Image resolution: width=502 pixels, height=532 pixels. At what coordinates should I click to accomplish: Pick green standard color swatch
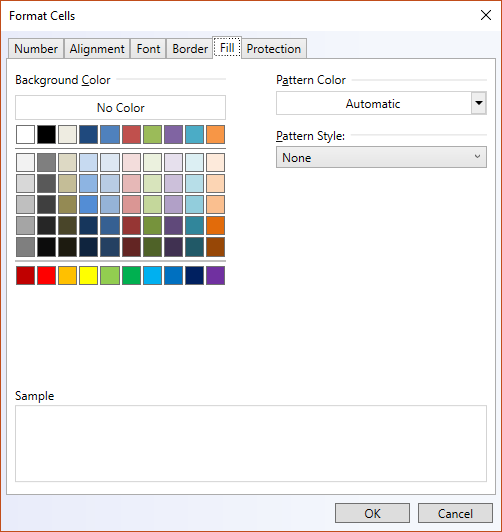tap(131, 275)
